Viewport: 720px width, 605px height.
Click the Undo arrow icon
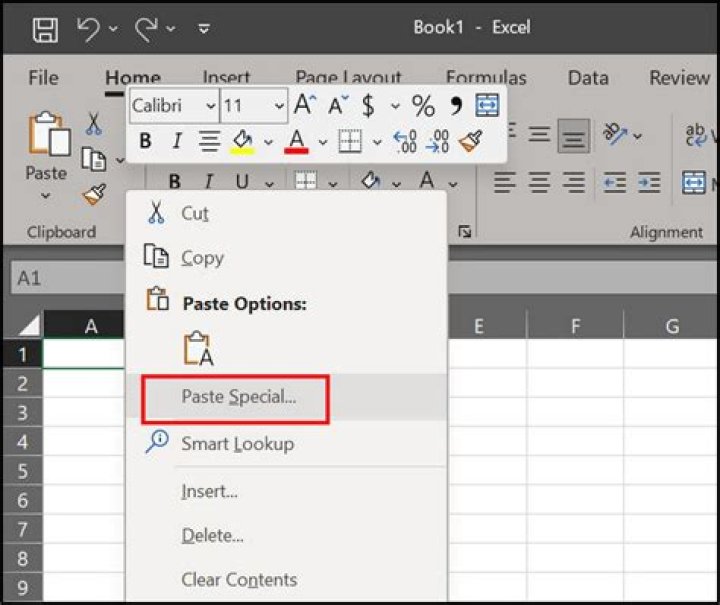(x=88, y=29)
